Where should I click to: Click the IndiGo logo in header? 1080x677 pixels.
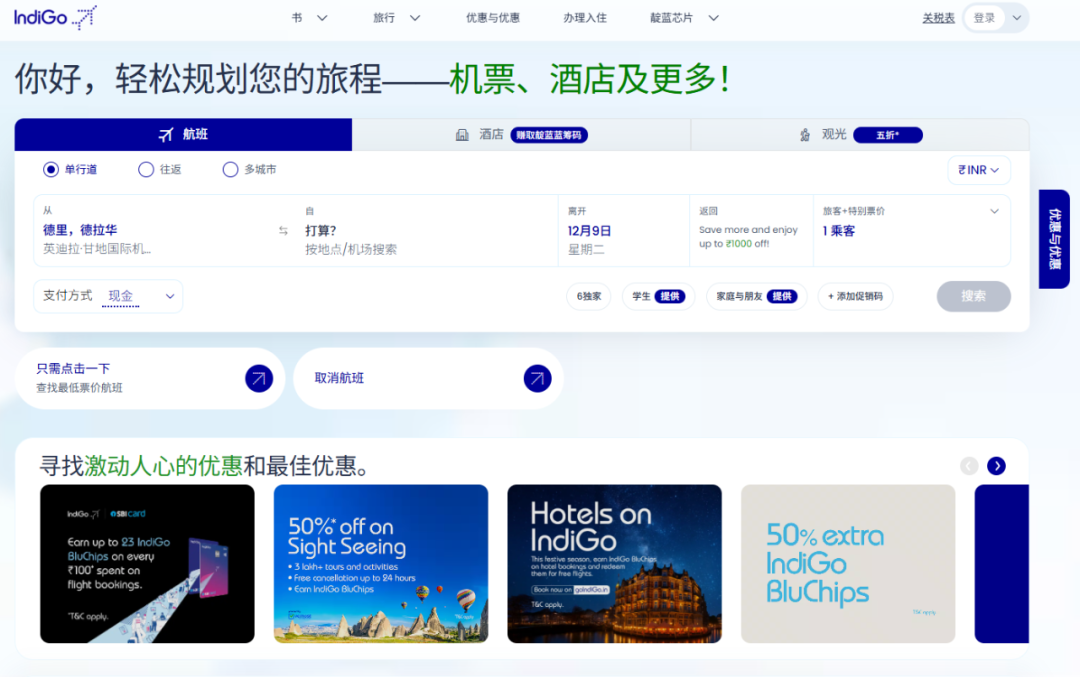(x=55, y=17)
